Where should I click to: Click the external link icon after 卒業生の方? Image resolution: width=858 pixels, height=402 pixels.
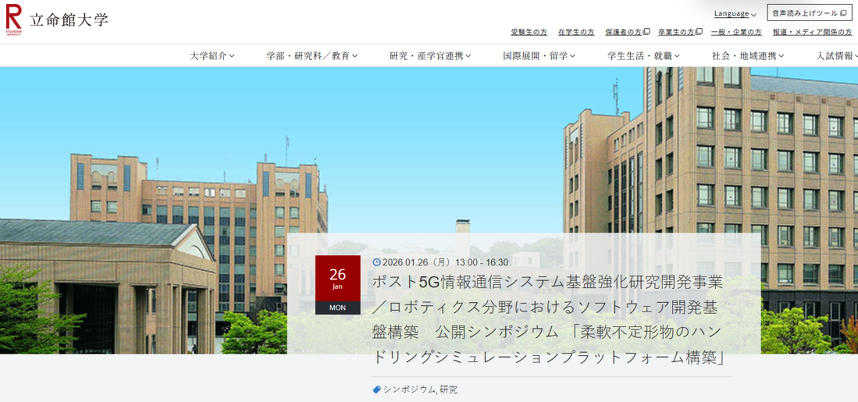tap(699, 32)
